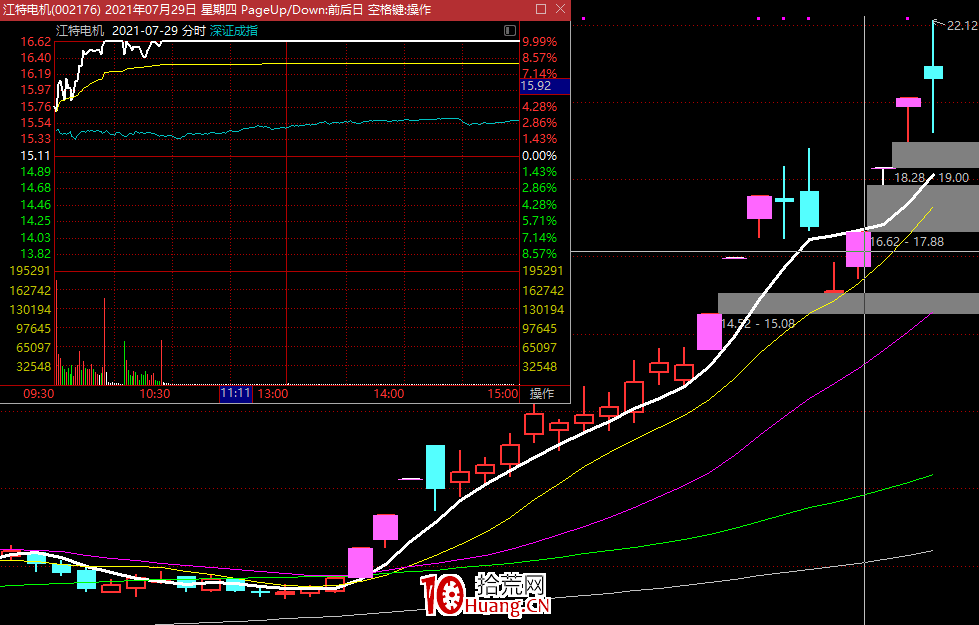Click the 13:00 time axis label
This screenshot has width=979, height=625.
272,394
